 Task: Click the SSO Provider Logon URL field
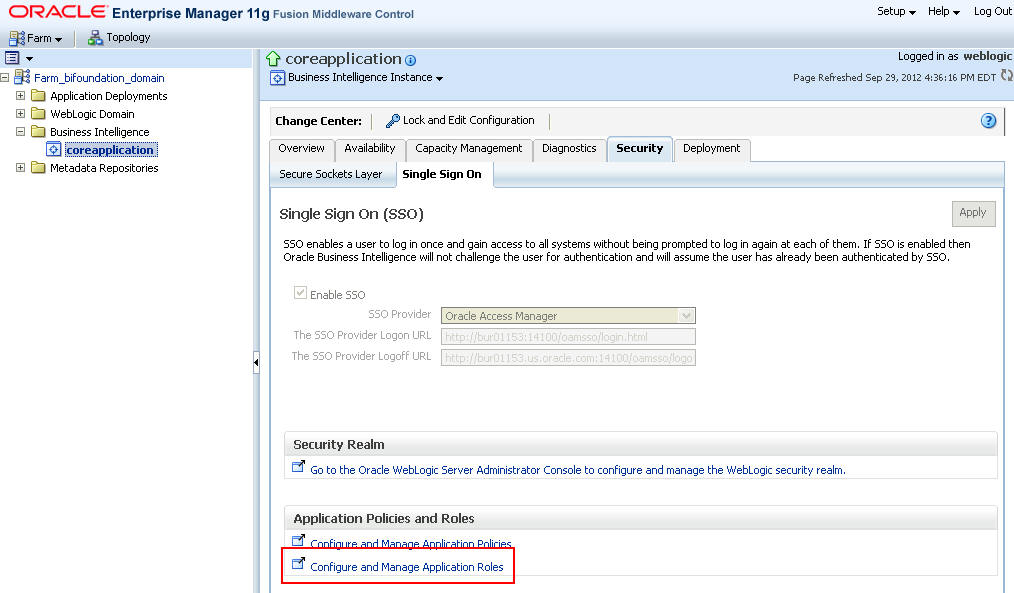coord(568,337)
